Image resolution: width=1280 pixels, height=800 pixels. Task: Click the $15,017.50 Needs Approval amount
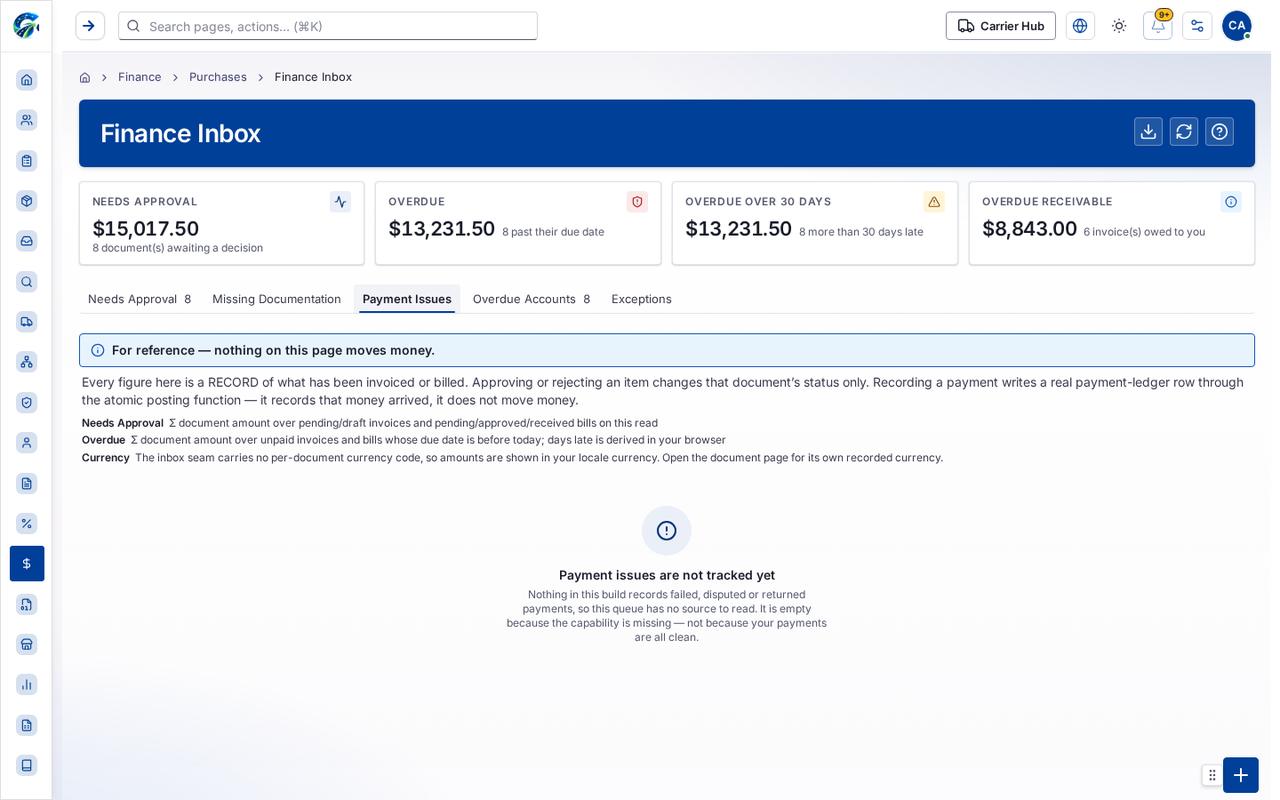tap(146, 229)
